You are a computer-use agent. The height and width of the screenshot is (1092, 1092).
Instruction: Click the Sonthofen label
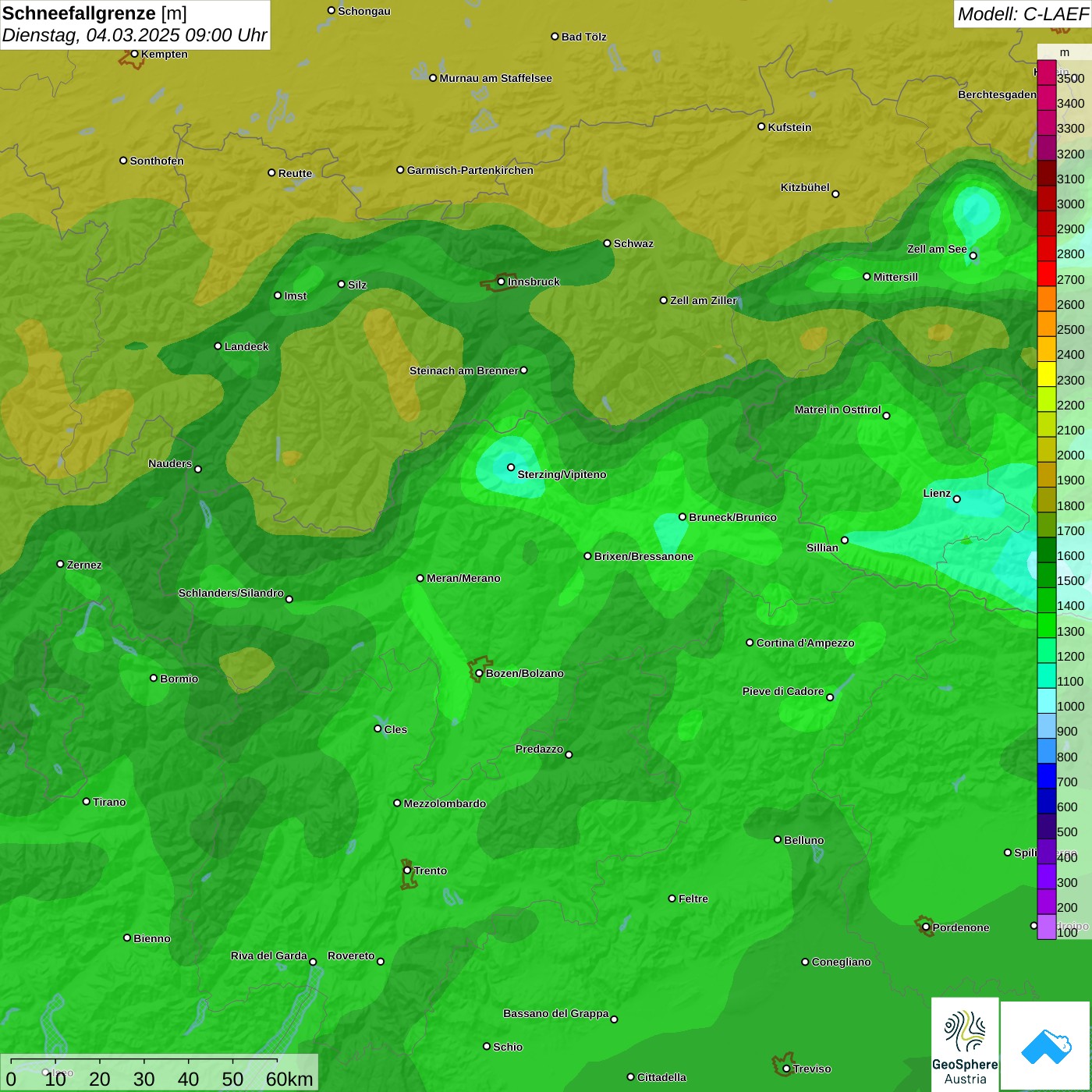point(157,161)
